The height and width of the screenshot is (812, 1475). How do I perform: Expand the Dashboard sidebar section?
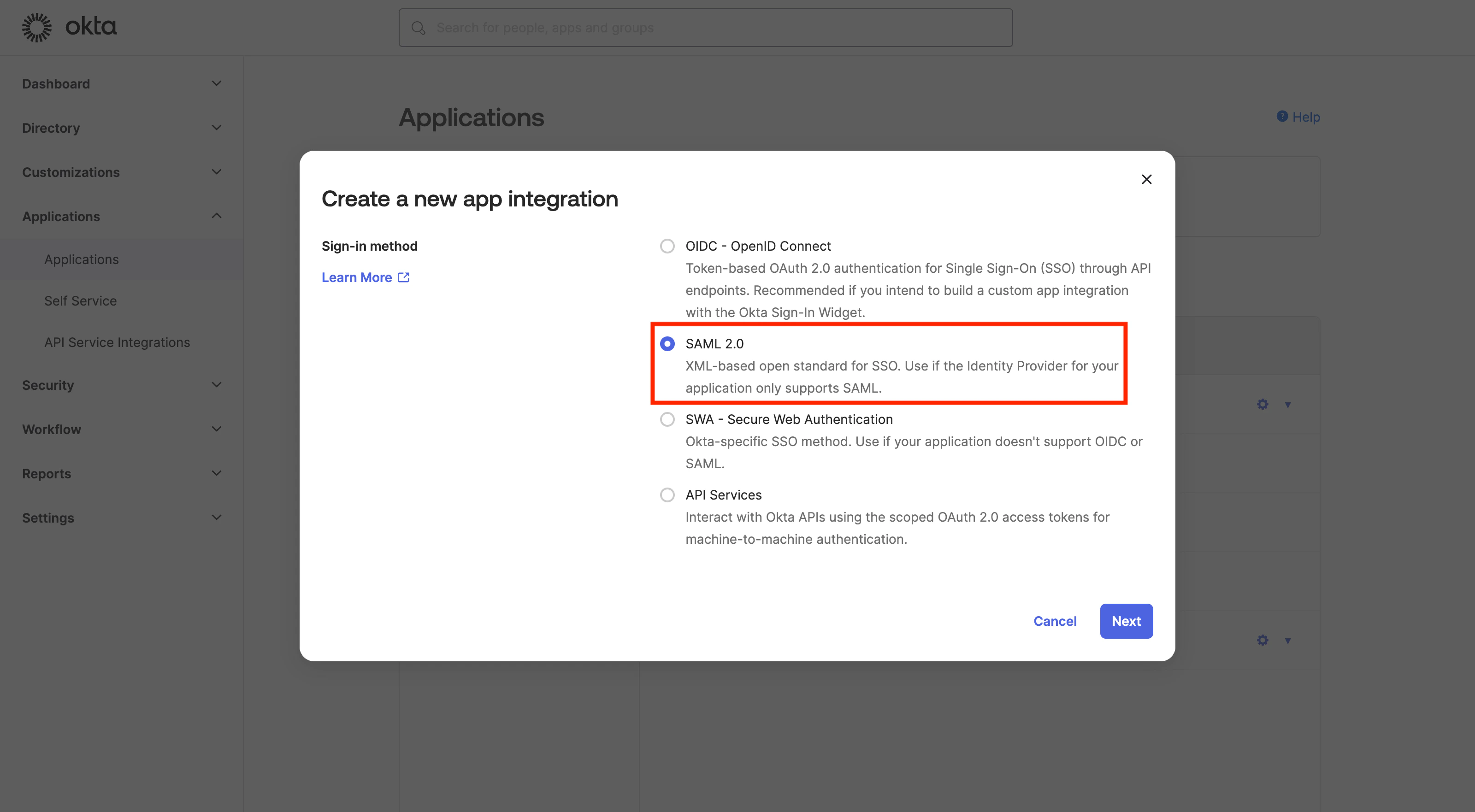tap(217, 83)
